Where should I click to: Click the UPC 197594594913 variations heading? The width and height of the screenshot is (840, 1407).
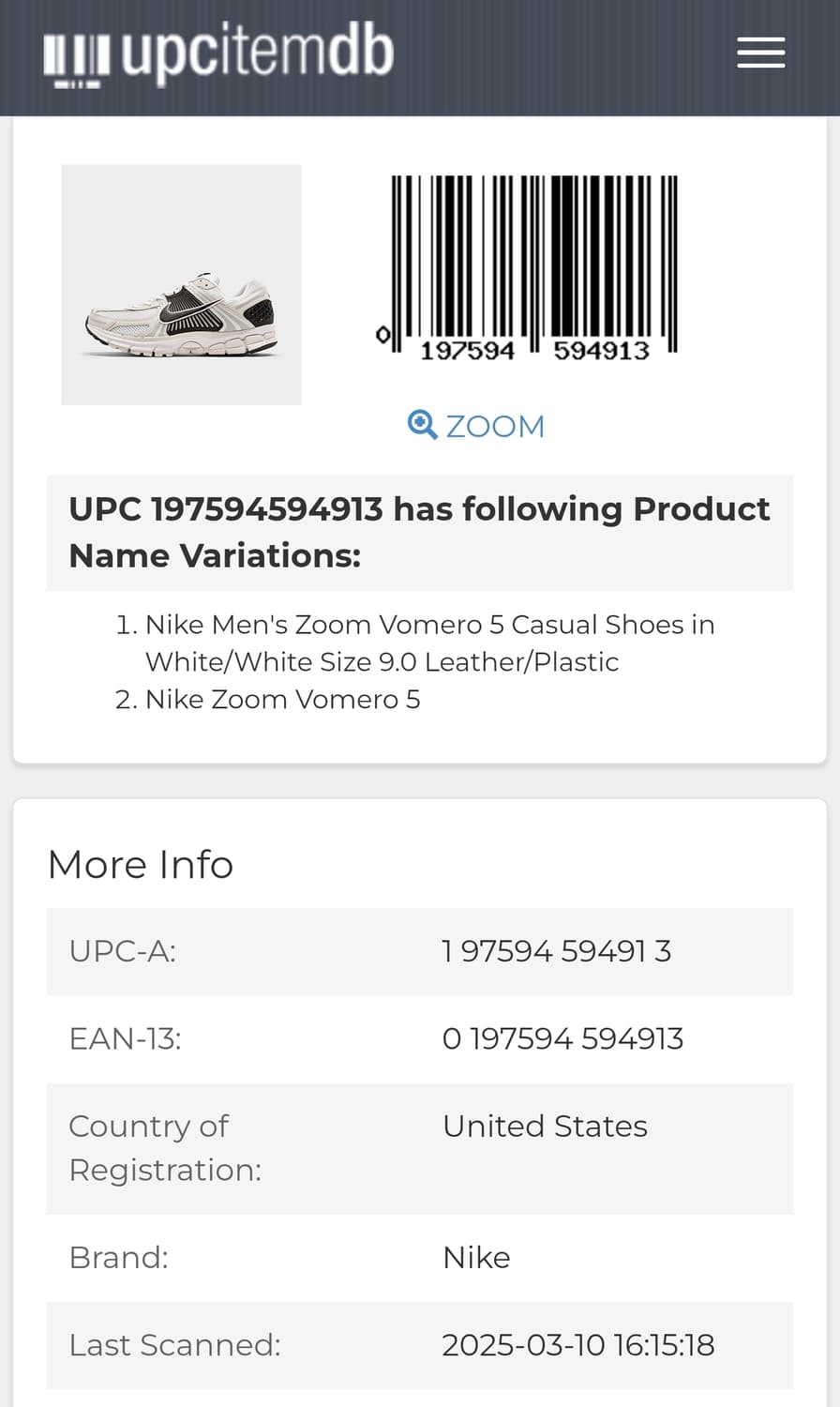(419, 532)
